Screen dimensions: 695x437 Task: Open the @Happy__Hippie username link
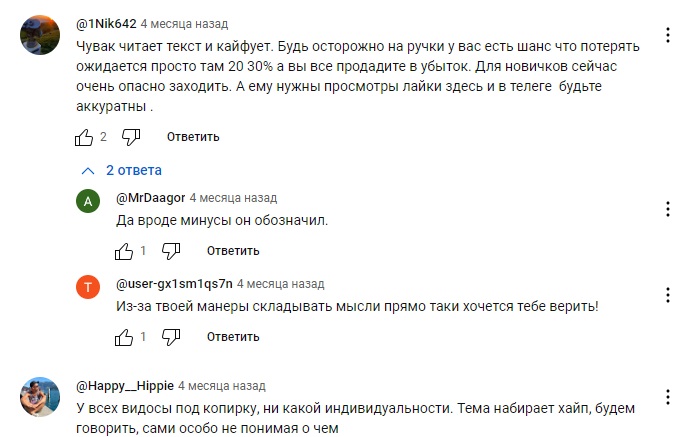125,384
